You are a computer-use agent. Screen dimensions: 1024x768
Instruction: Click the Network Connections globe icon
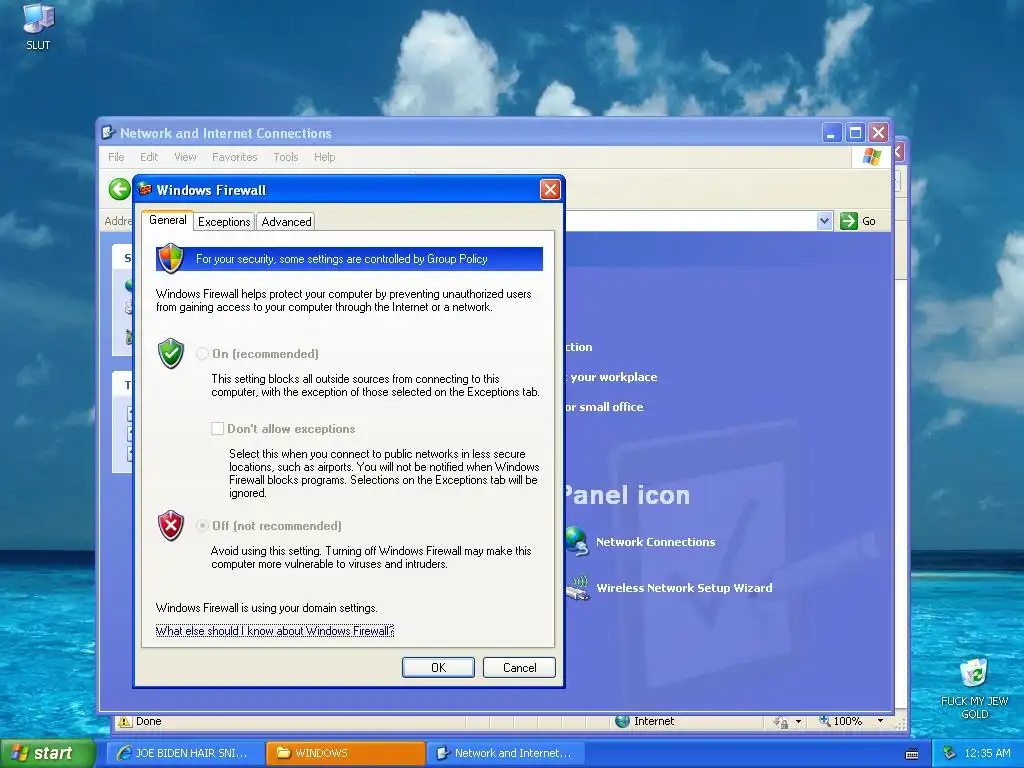577,541
